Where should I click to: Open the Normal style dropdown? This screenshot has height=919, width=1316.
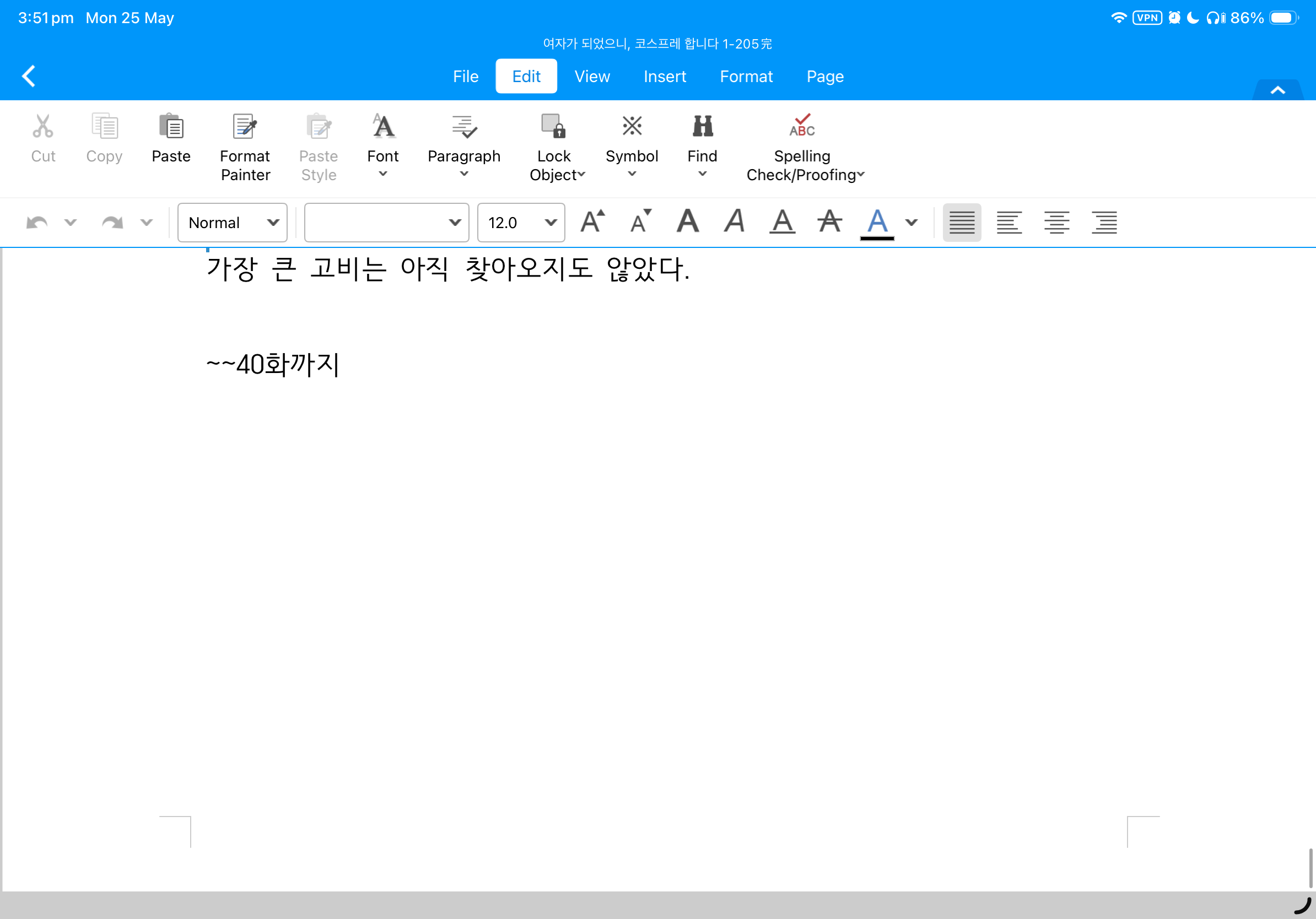click(x=232, y=222)
